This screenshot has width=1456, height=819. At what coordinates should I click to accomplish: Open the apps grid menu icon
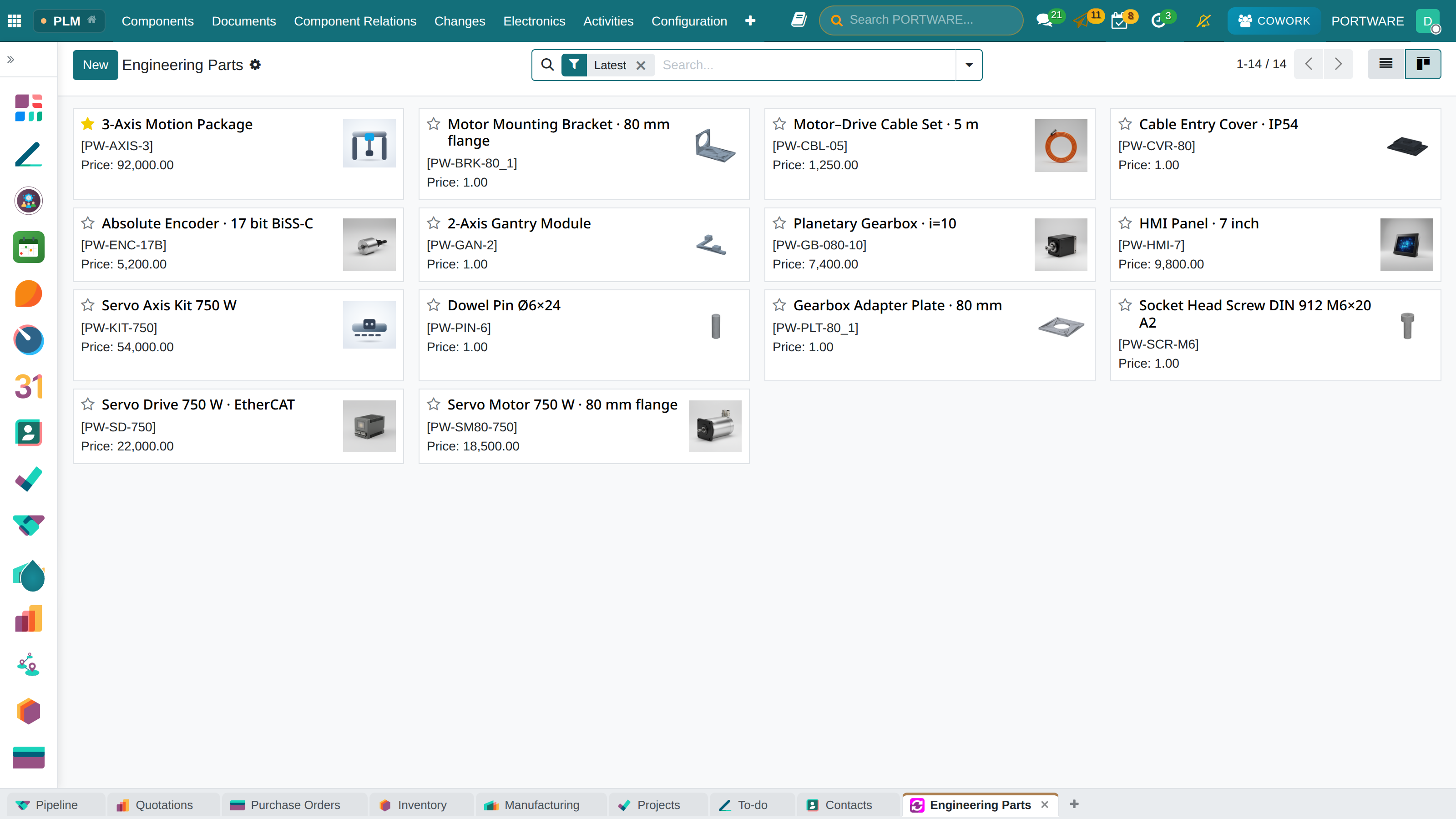pos(15,21)
